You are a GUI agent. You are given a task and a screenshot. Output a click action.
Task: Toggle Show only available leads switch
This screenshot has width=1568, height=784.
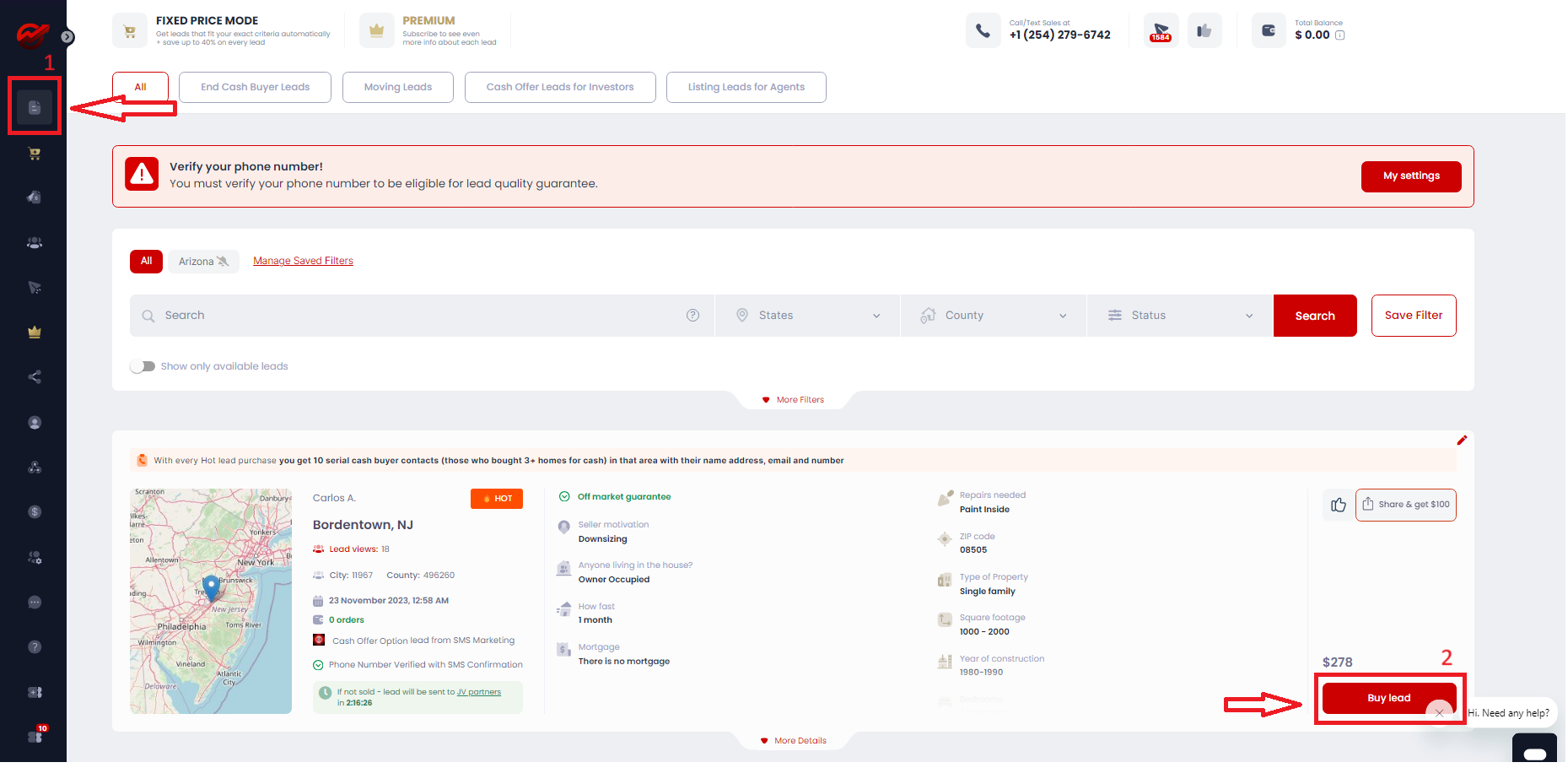[143, 366]
